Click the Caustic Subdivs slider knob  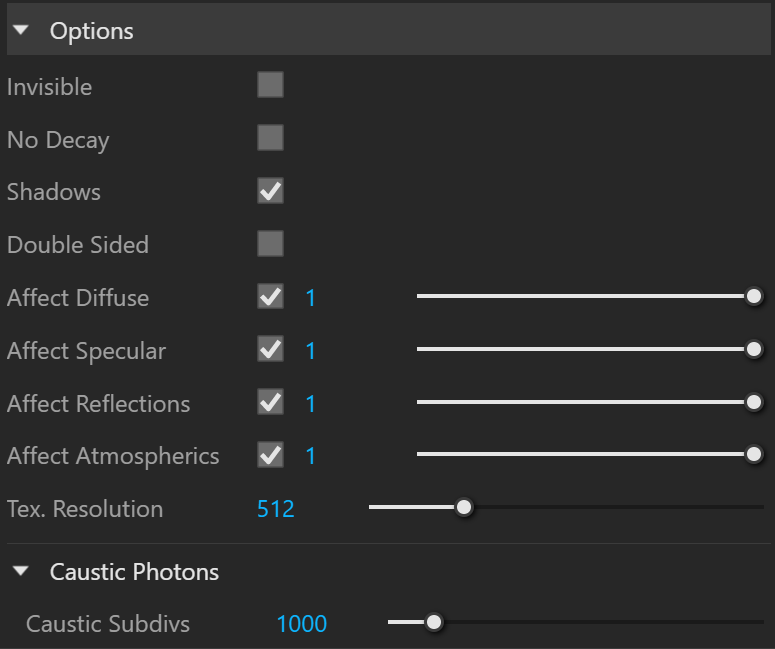(433, 622)
